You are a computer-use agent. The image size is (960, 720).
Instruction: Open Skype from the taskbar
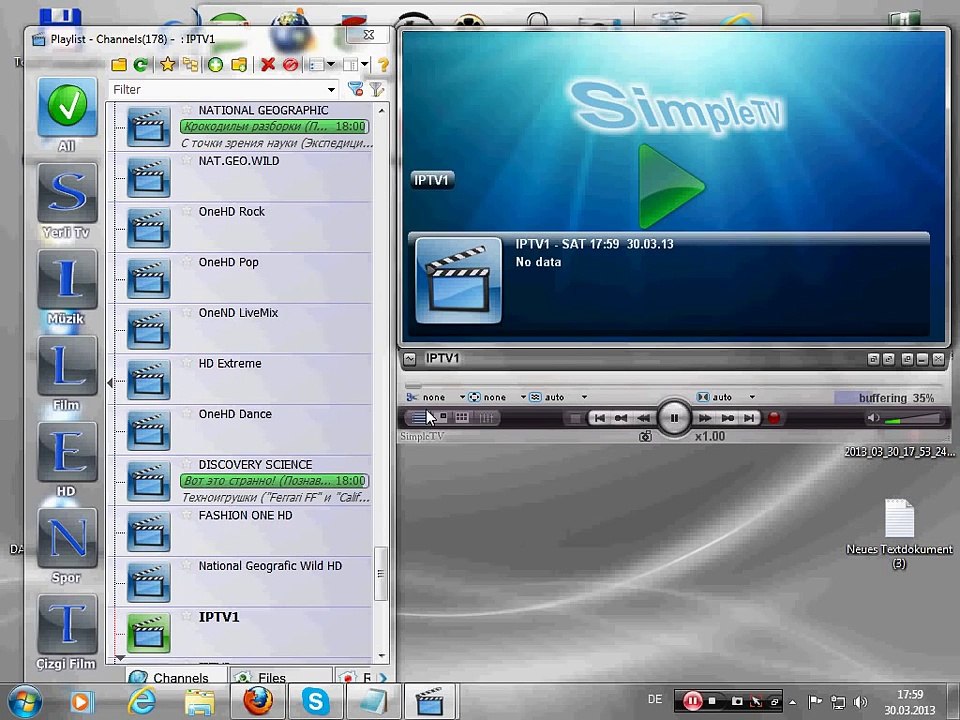(x=315, y=701)
